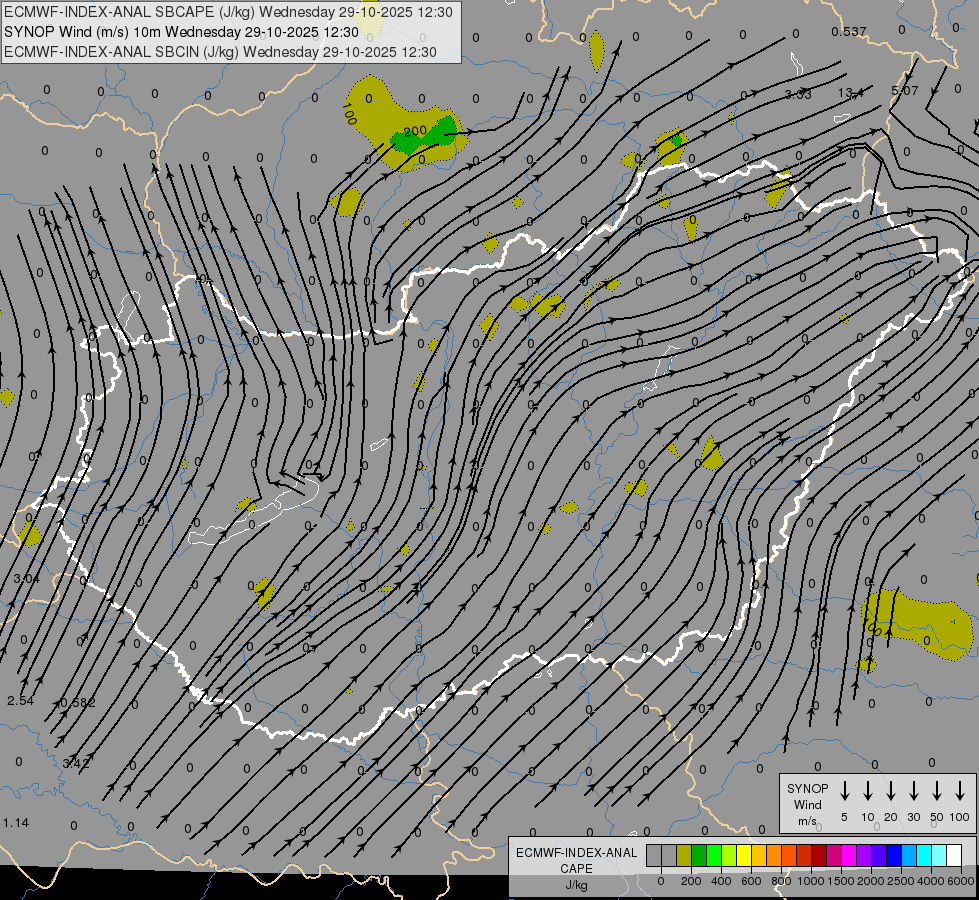Select the white CAPE legend swatch
979x900 pixels.
coord(953,855)
